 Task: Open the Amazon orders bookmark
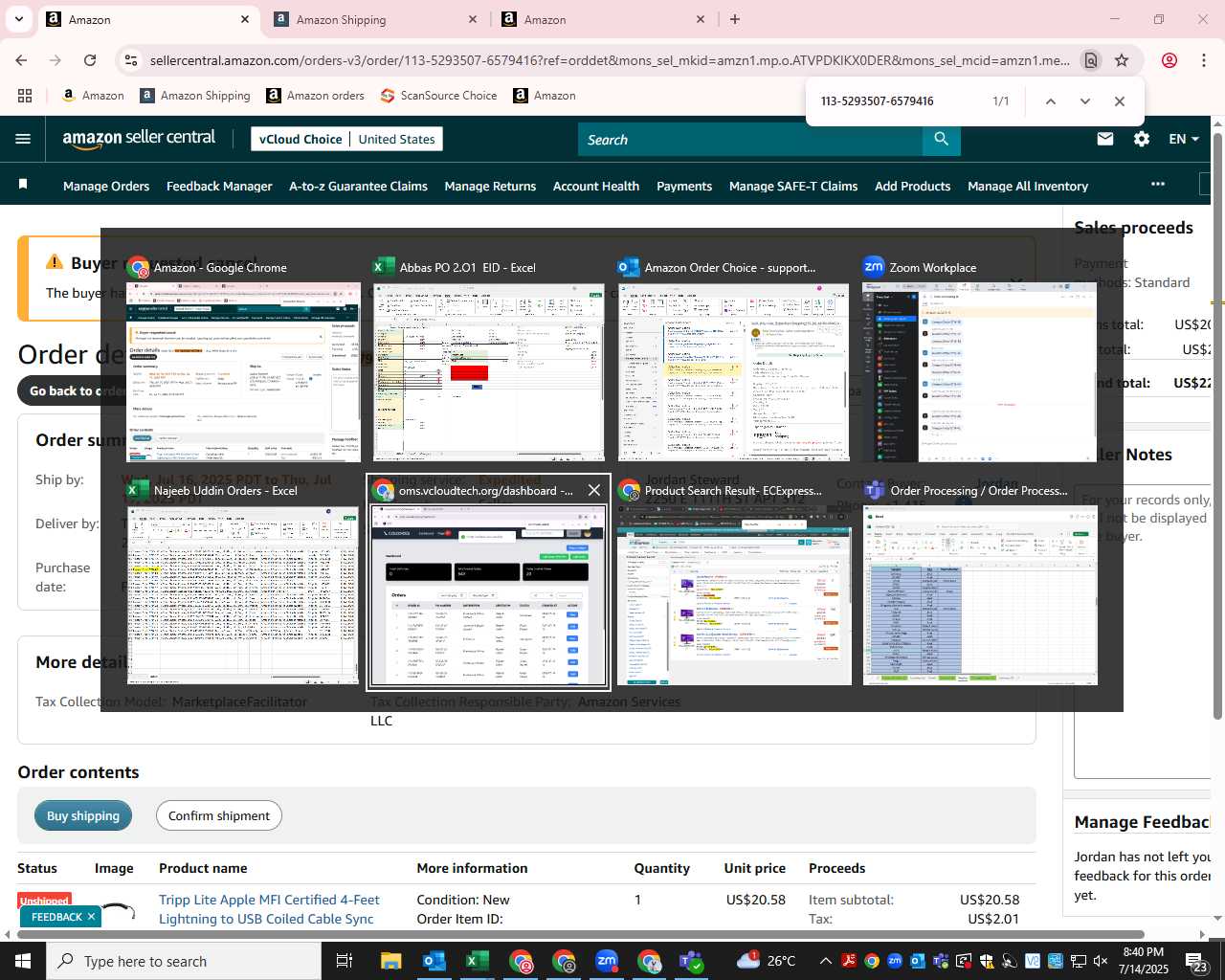coord(315,96)
